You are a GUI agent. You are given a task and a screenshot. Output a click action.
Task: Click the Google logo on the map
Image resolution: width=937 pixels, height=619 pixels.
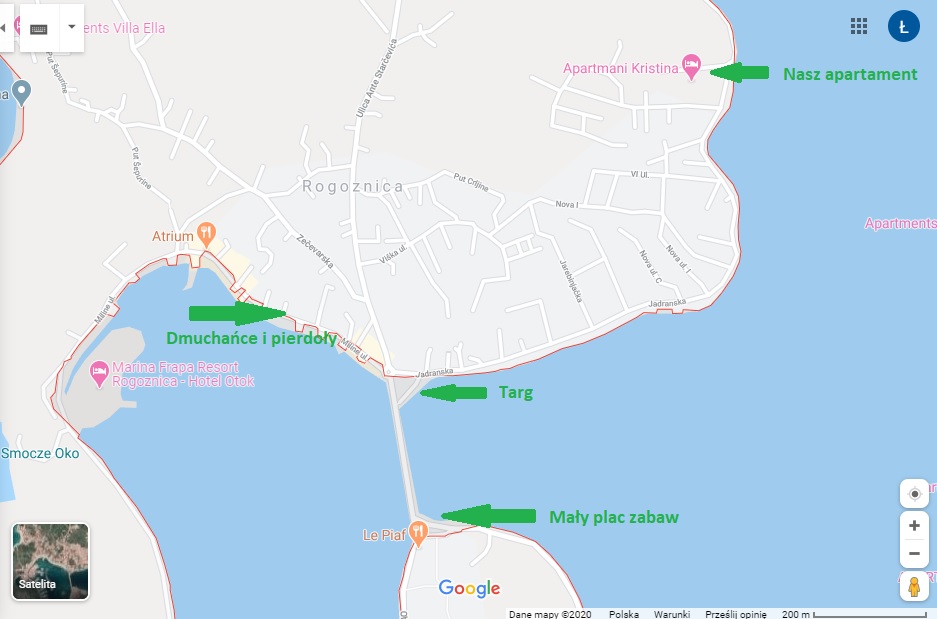click(469, 588)
